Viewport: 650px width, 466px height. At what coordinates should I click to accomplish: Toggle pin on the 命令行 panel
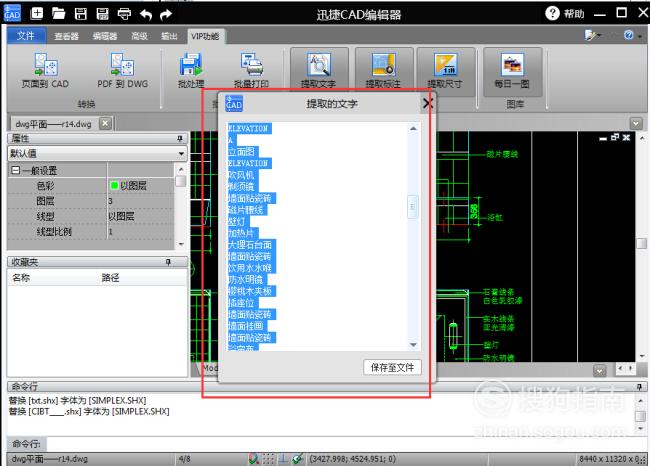pos(639,387)
